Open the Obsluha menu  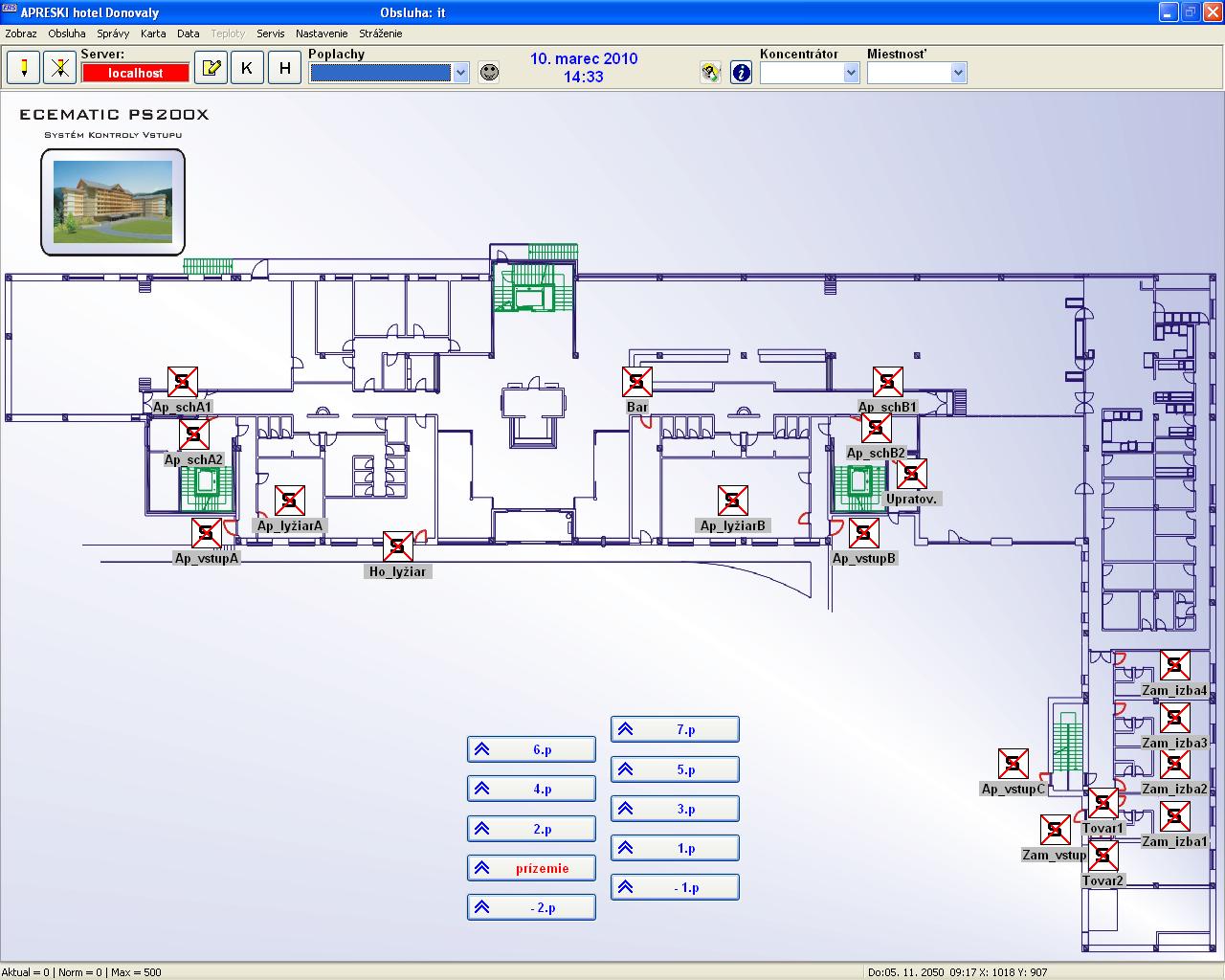coord(67,33)
